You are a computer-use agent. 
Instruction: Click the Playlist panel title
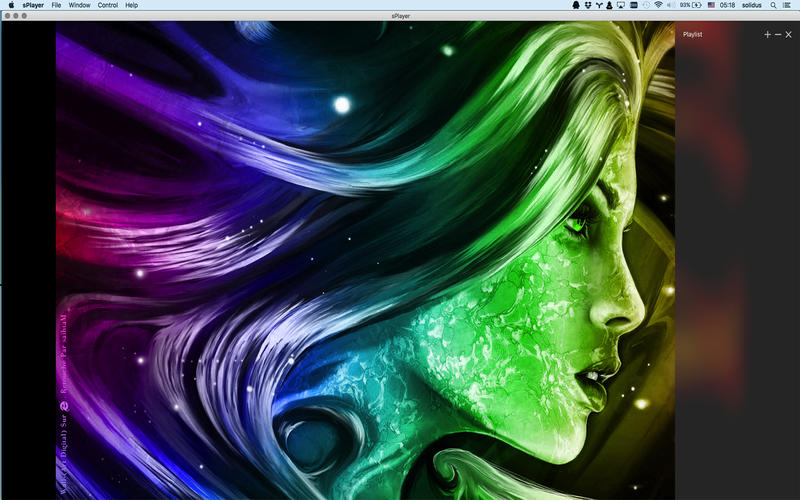pyautogui.click(x=692, y=35)
